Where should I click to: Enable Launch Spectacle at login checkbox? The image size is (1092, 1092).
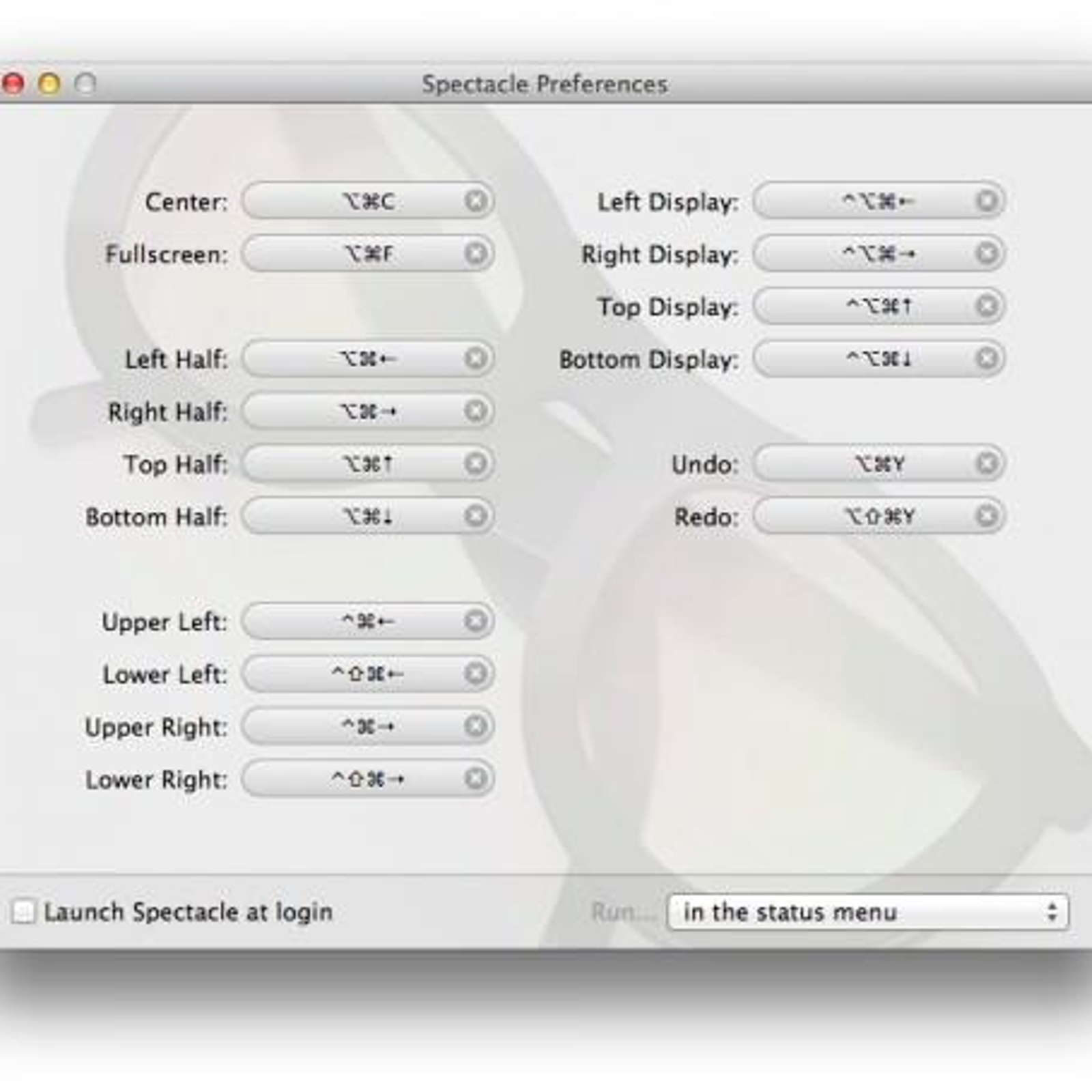tap(23, 912)
